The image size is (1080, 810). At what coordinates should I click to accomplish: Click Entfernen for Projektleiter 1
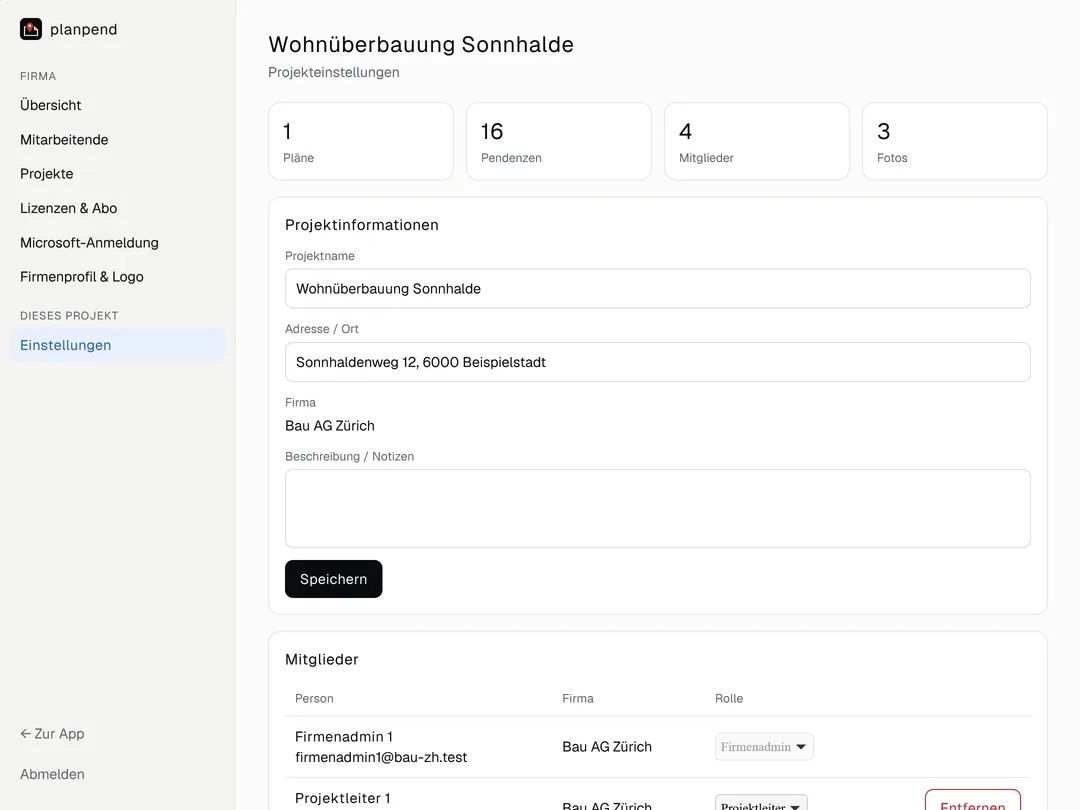pyautogui.click(x=973, y=802)
